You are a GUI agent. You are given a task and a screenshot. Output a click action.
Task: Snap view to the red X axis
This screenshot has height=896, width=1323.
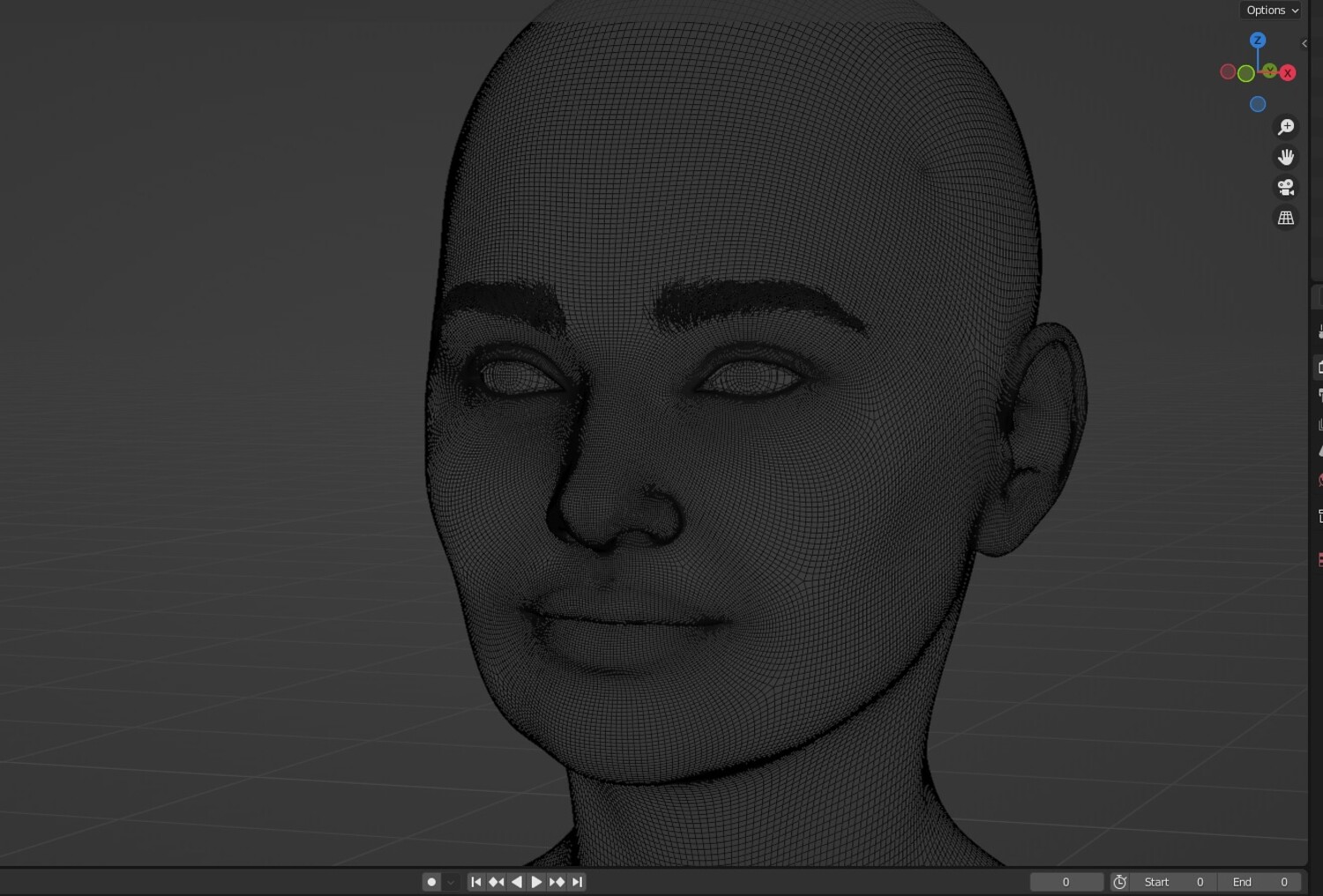click(x=1288, y=73)
